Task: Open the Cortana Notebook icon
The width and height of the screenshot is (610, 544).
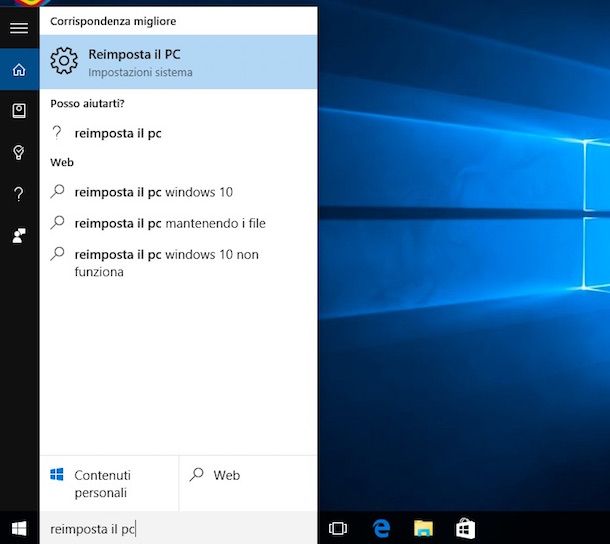Action: click(19, 111)
